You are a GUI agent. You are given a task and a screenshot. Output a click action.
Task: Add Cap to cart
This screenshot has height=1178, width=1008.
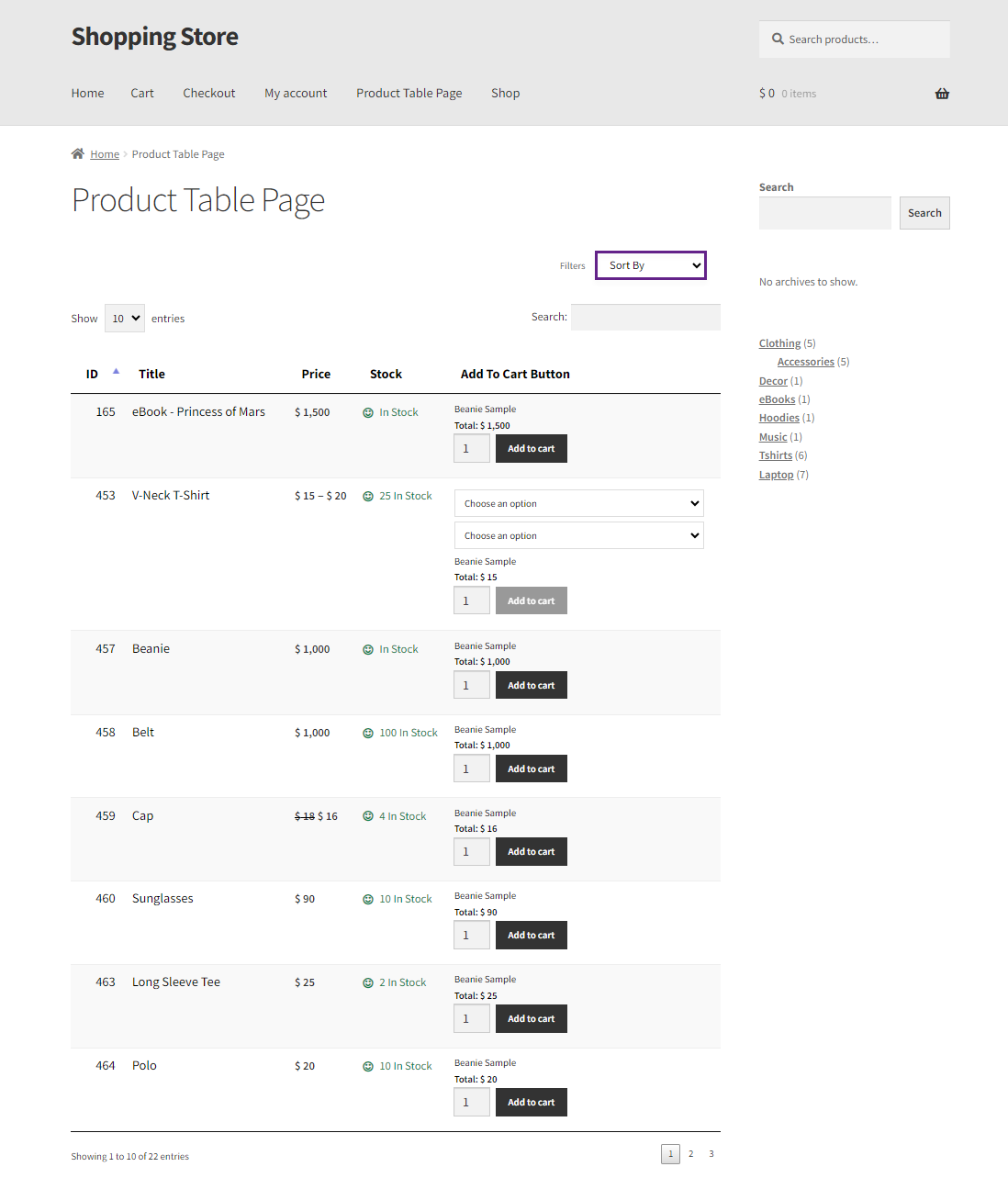point(532,852)
